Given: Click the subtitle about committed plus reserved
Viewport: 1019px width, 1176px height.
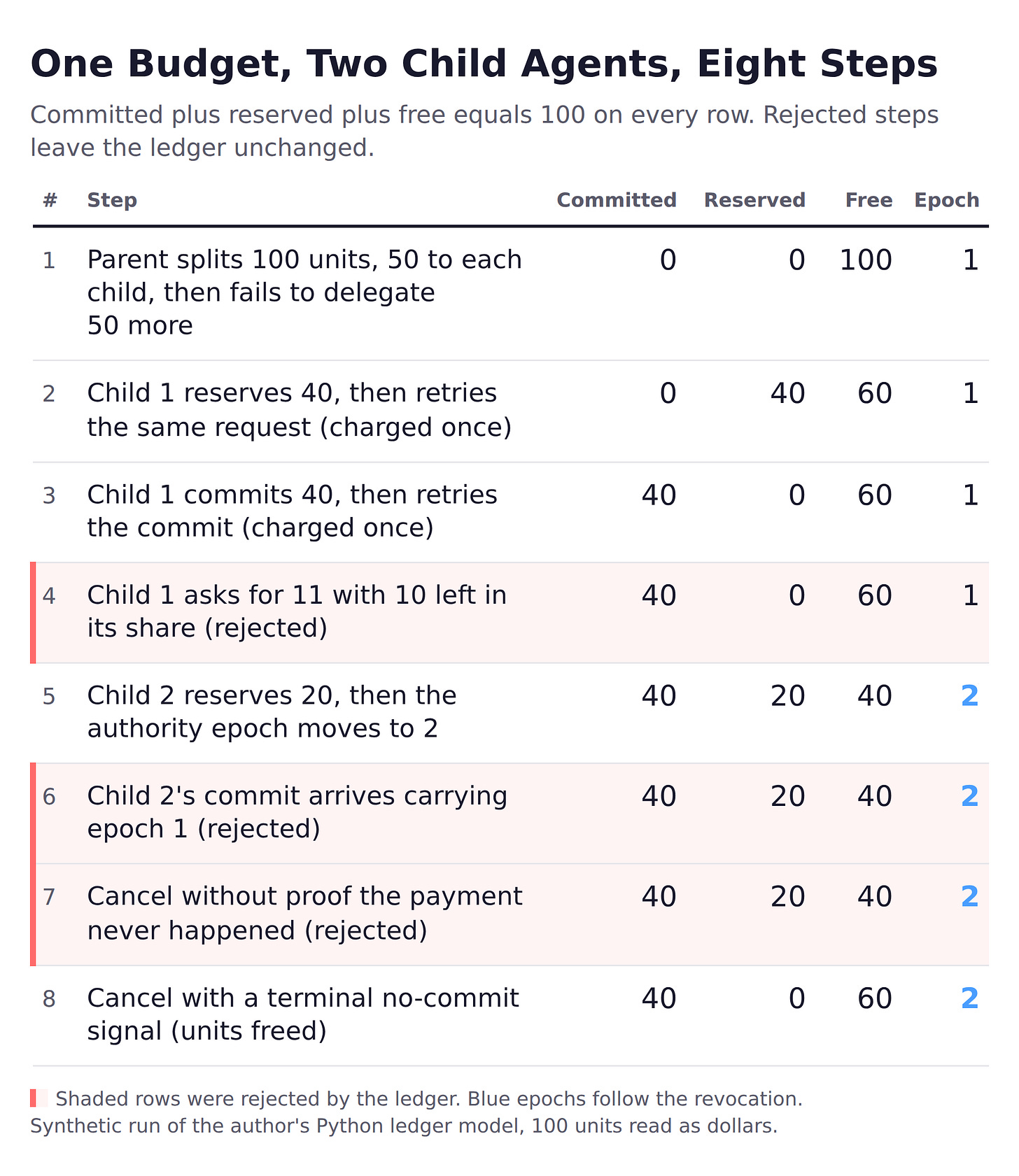Looking at the screenshot, I should click(x=484, y=131).
